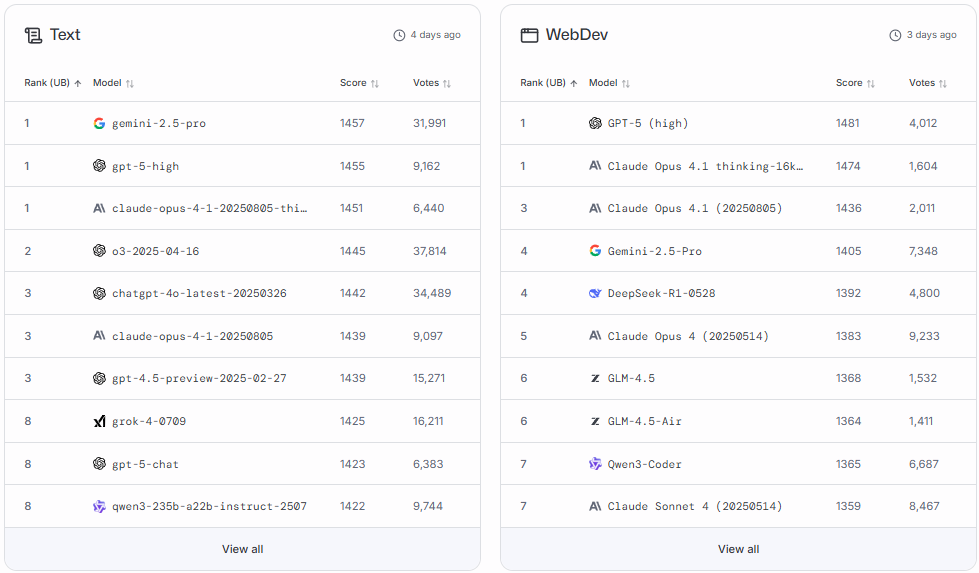
Task: Click clock icon next to '4 days ago'
Action: click(399, 36)
